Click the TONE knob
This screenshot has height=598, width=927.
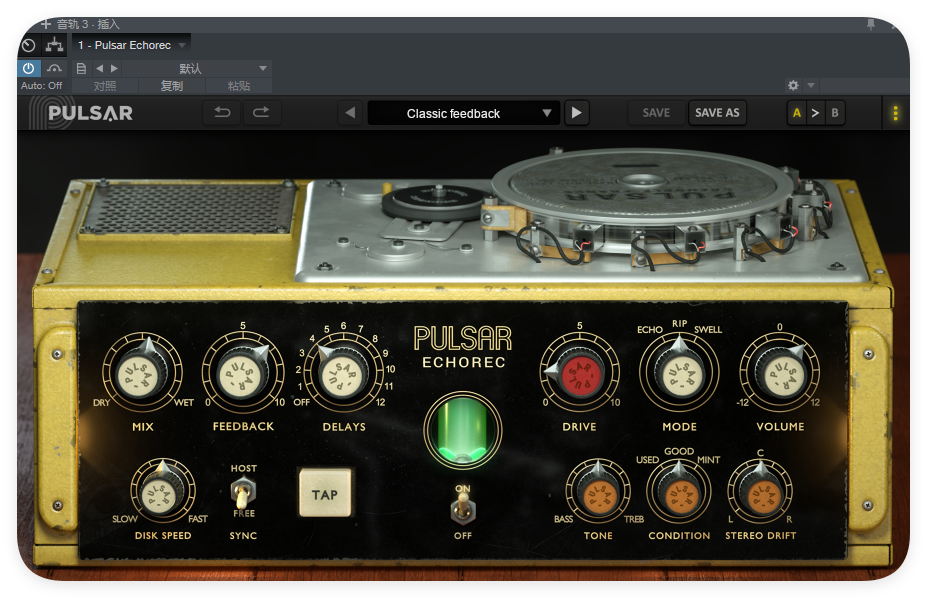coord(598,492)
